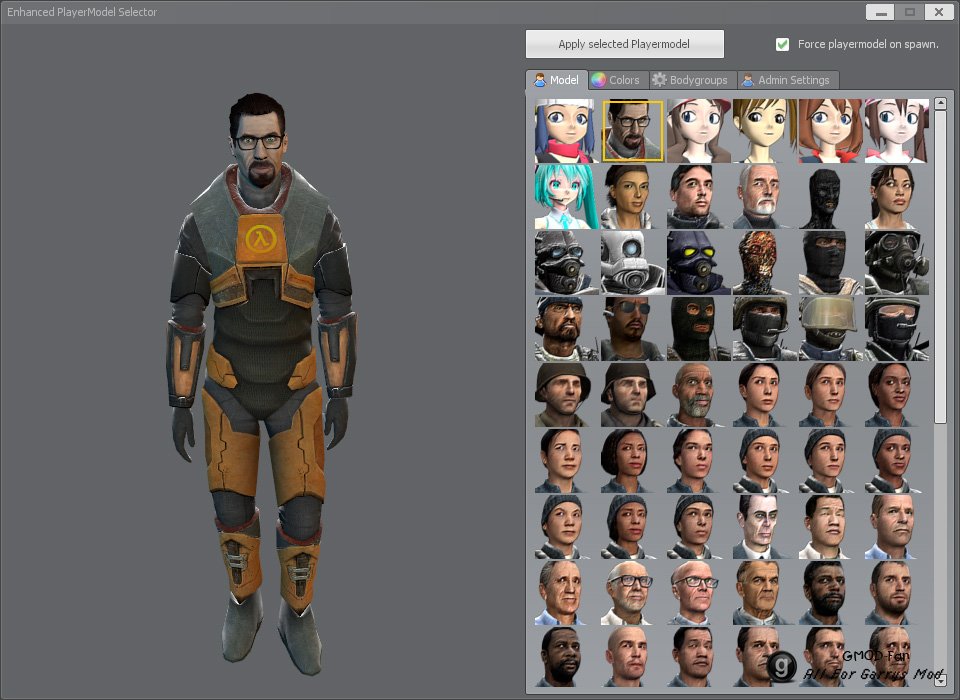Pick the orange-haired anime girl model
This screenshot has width=960, height=700.
click(x=830, y=131)
